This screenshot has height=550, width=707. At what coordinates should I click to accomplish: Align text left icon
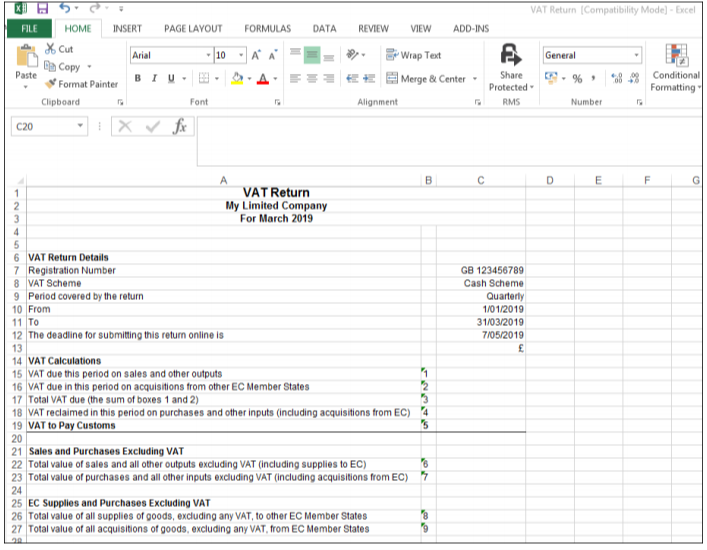(295, 78)
